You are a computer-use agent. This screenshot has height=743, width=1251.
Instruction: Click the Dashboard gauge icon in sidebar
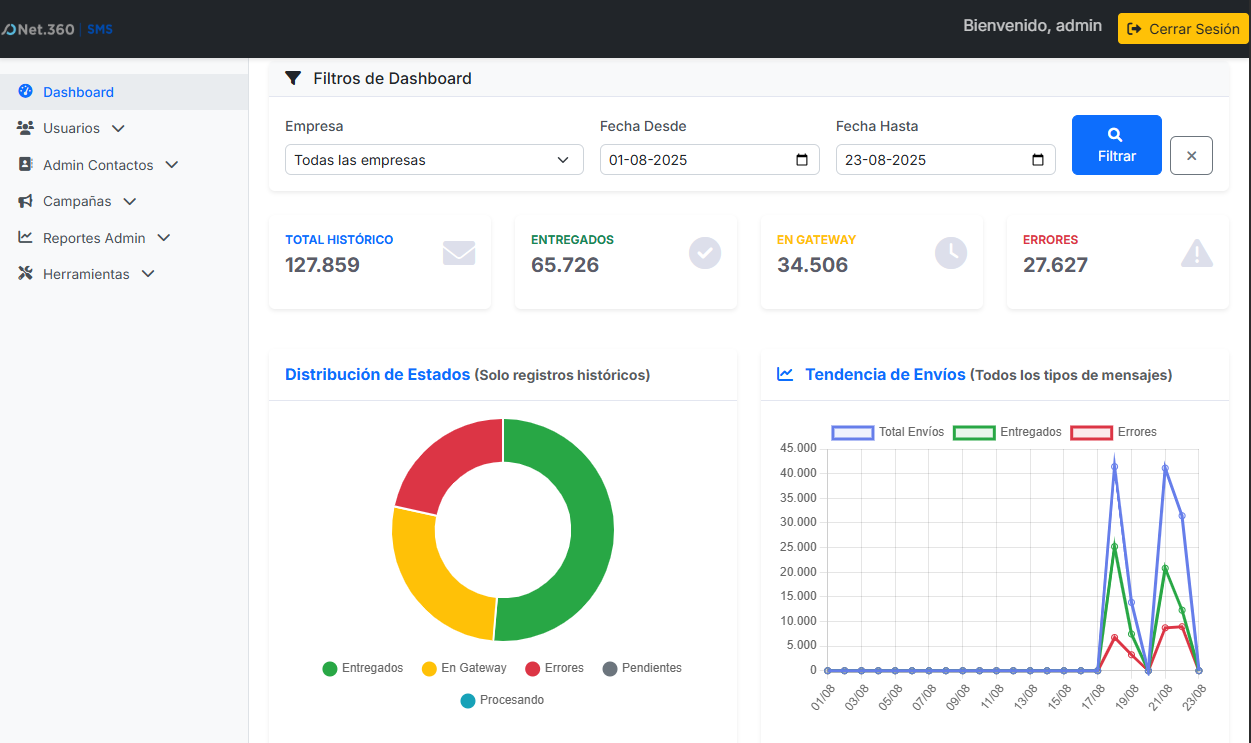[26, 91]
